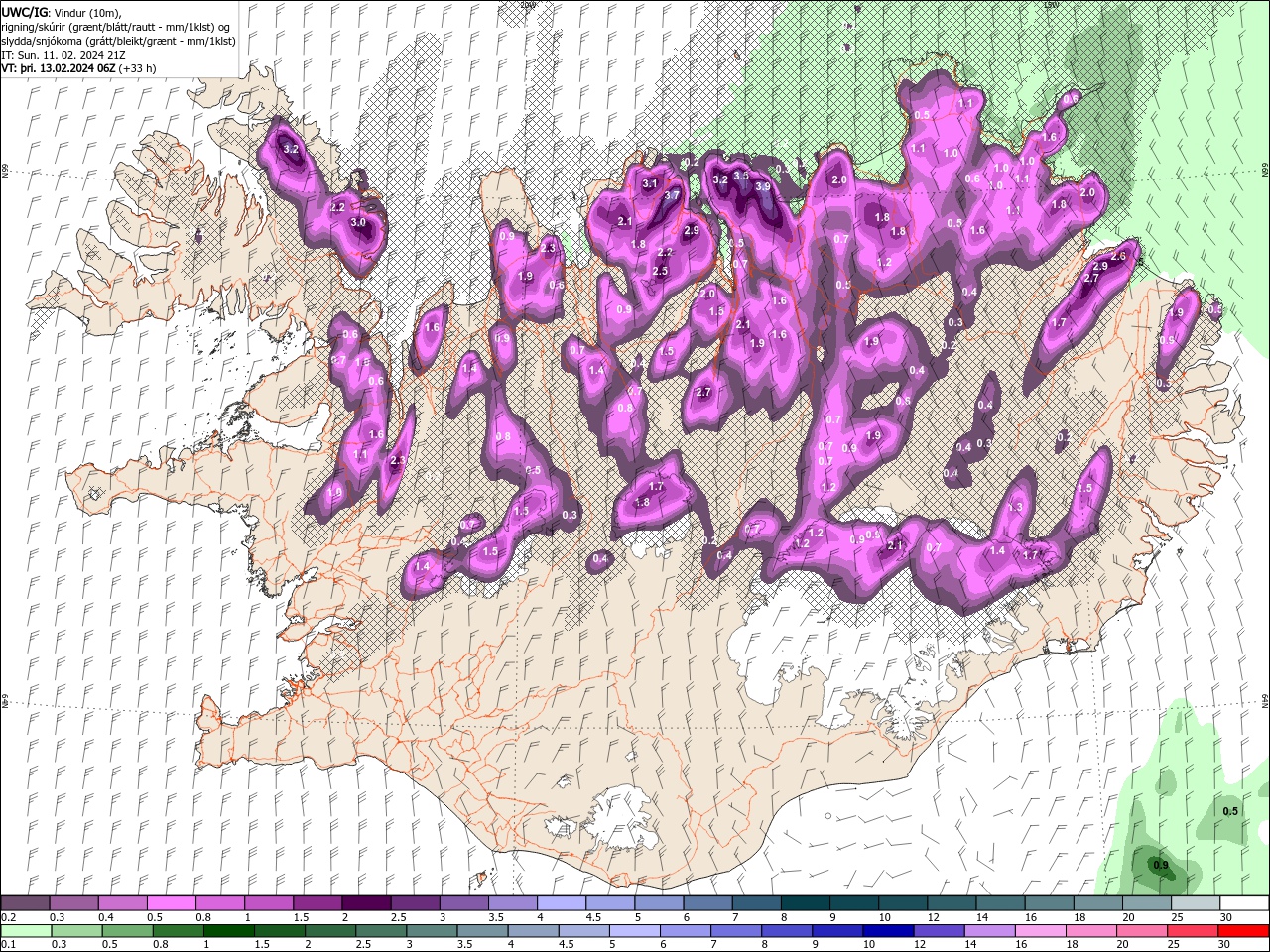Viewport: 1270px width, 952px height.
Task: Click the light pink 16 rain legend swatch
Action: [1040, 931]
